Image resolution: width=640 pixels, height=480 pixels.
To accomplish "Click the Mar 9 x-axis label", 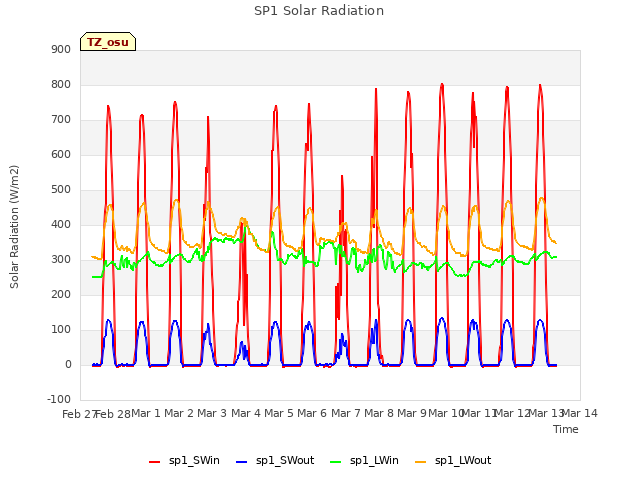I will click(412, 413).
